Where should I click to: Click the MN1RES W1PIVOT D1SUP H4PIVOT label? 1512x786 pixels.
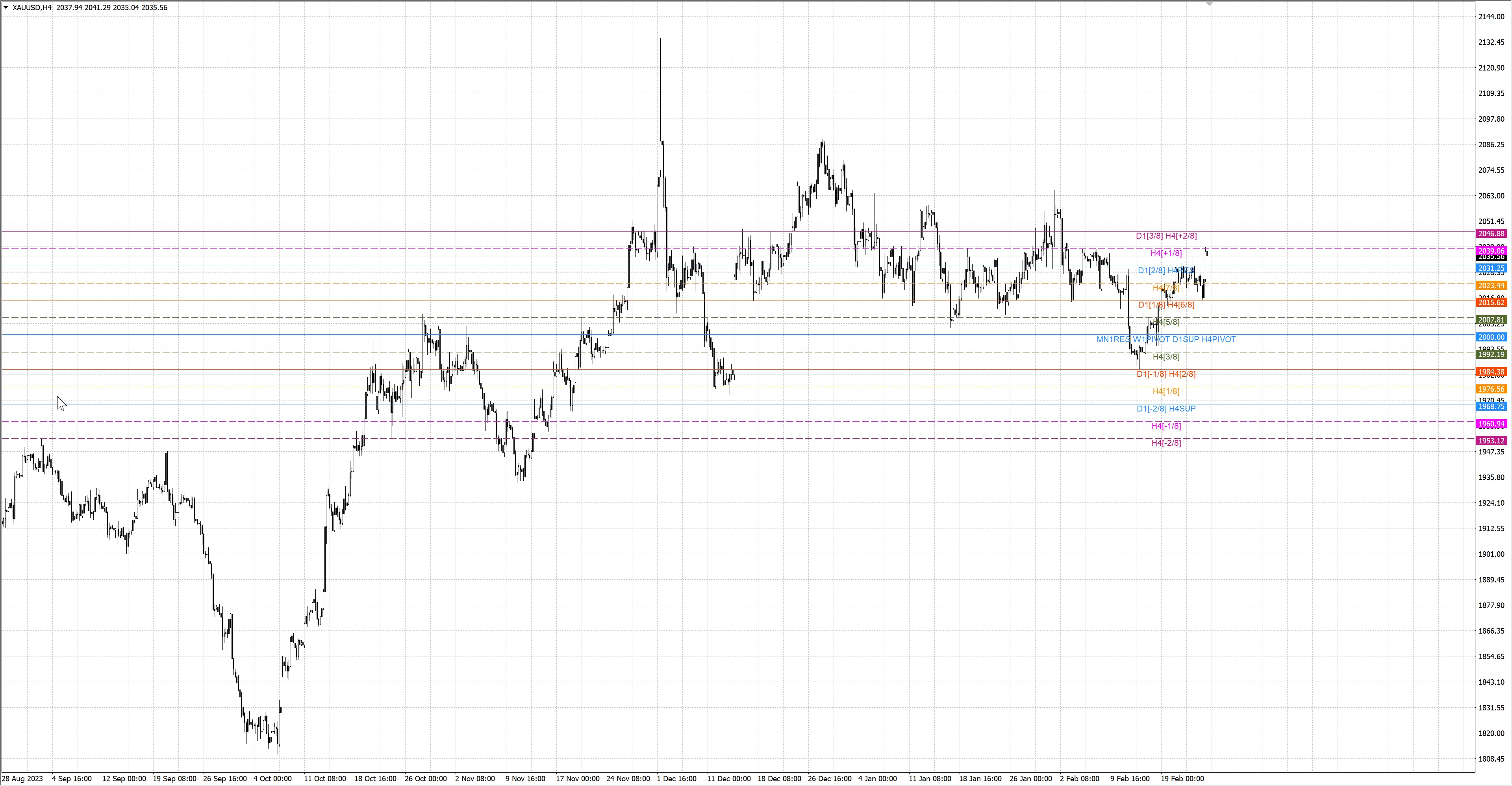point(1165,339)
